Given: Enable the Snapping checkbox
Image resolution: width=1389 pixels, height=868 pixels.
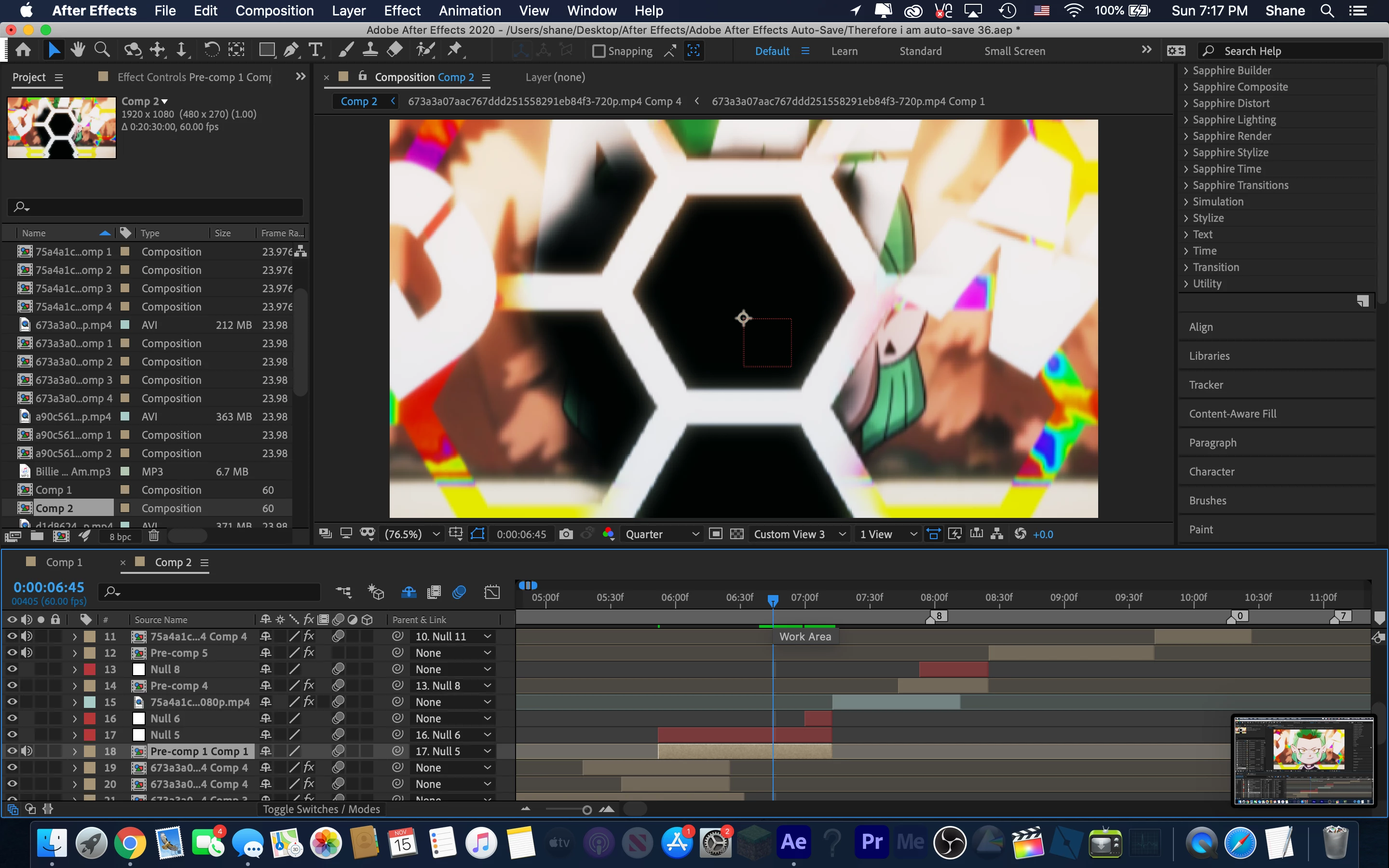Looking at the screenshot, I should [x=599, y=51].
